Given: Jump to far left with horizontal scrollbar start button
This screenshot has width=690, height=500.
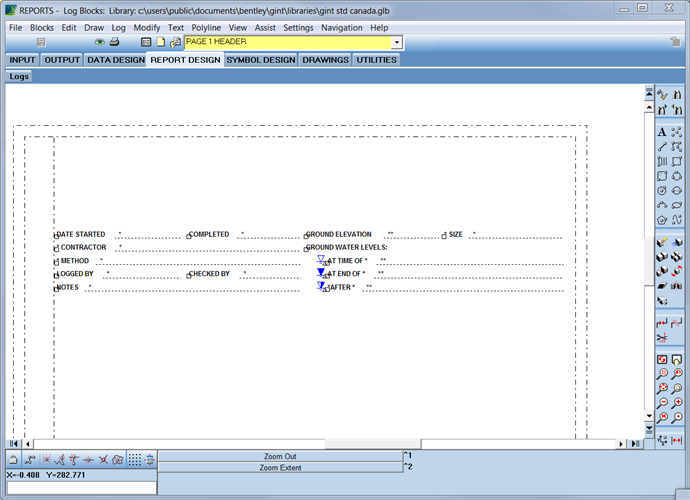Looking at the screenshot, I should 14,444.
